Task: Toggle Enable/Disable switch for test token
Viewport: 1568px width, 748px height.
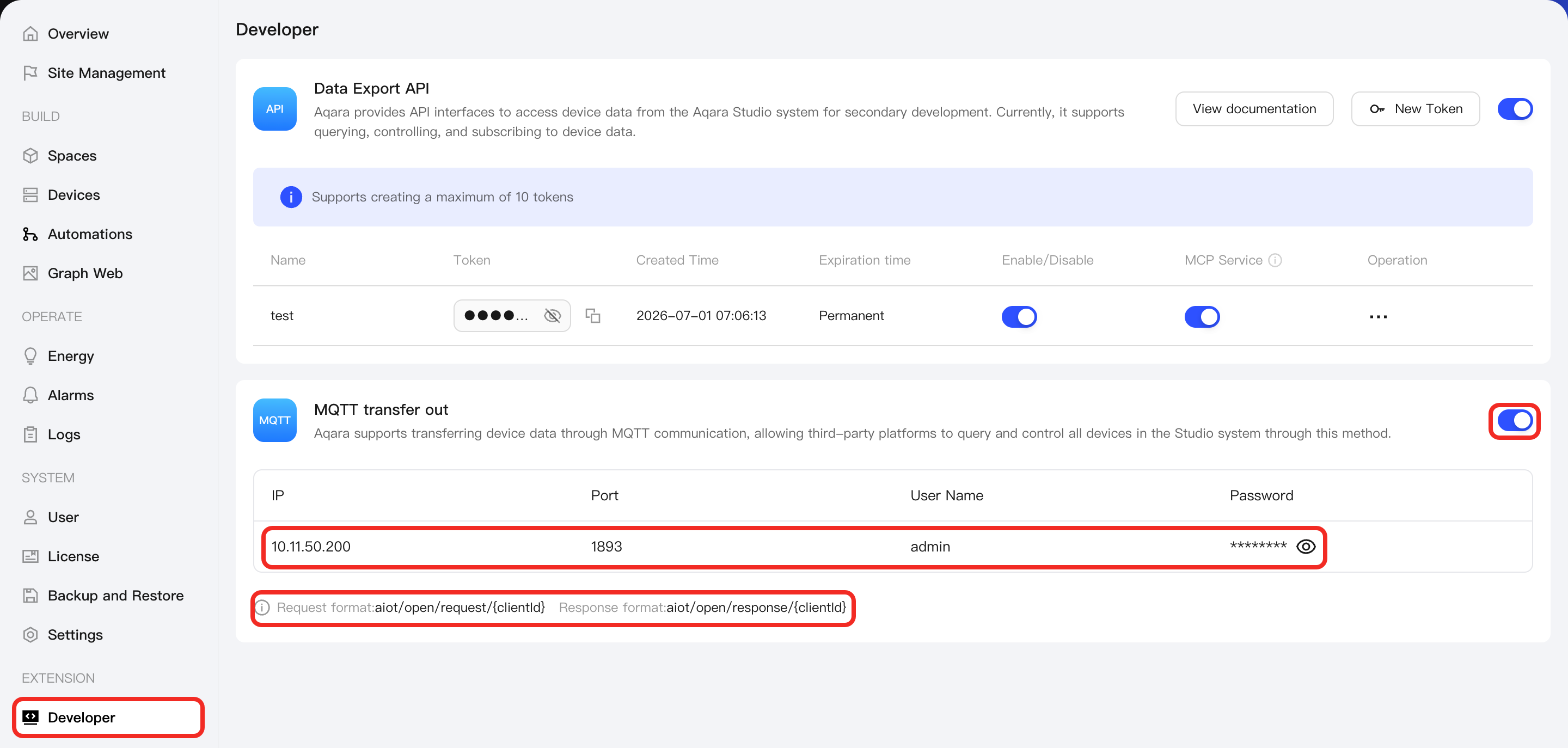Action: (1019, 316)
